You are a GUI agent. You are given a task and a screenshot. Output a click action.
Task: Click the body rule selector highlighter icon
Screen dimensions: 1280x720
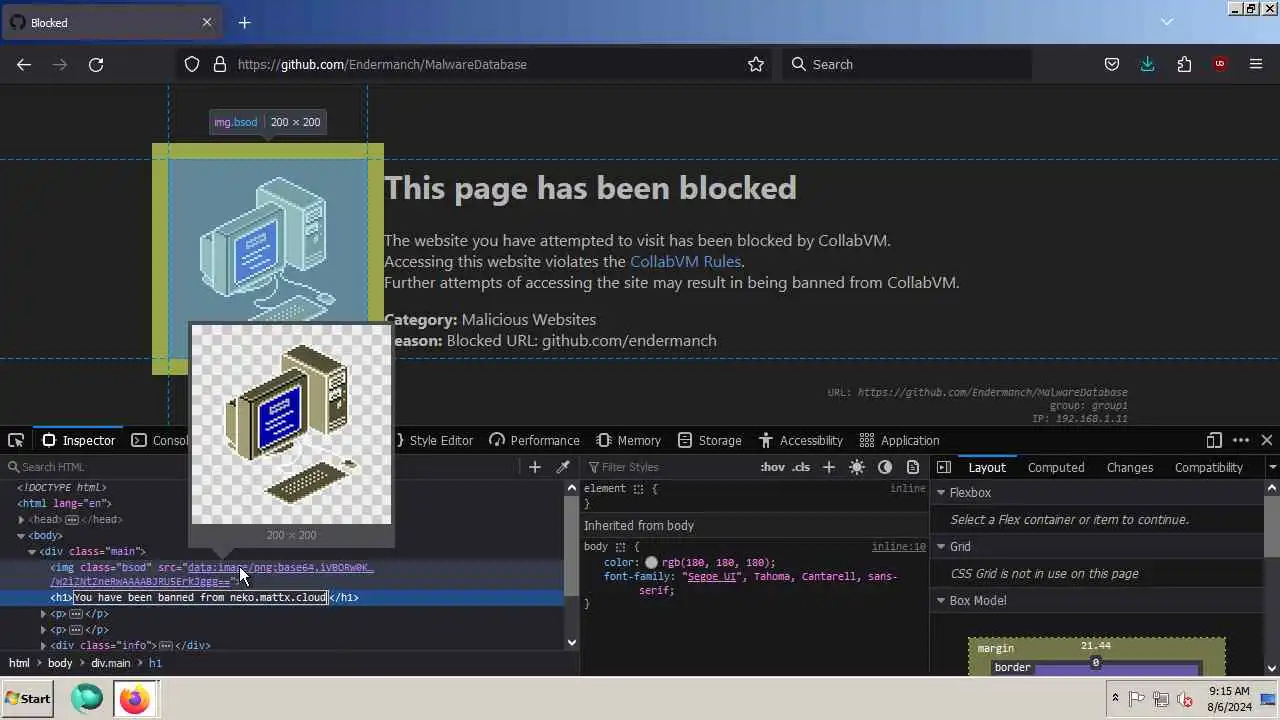[620, 547]
